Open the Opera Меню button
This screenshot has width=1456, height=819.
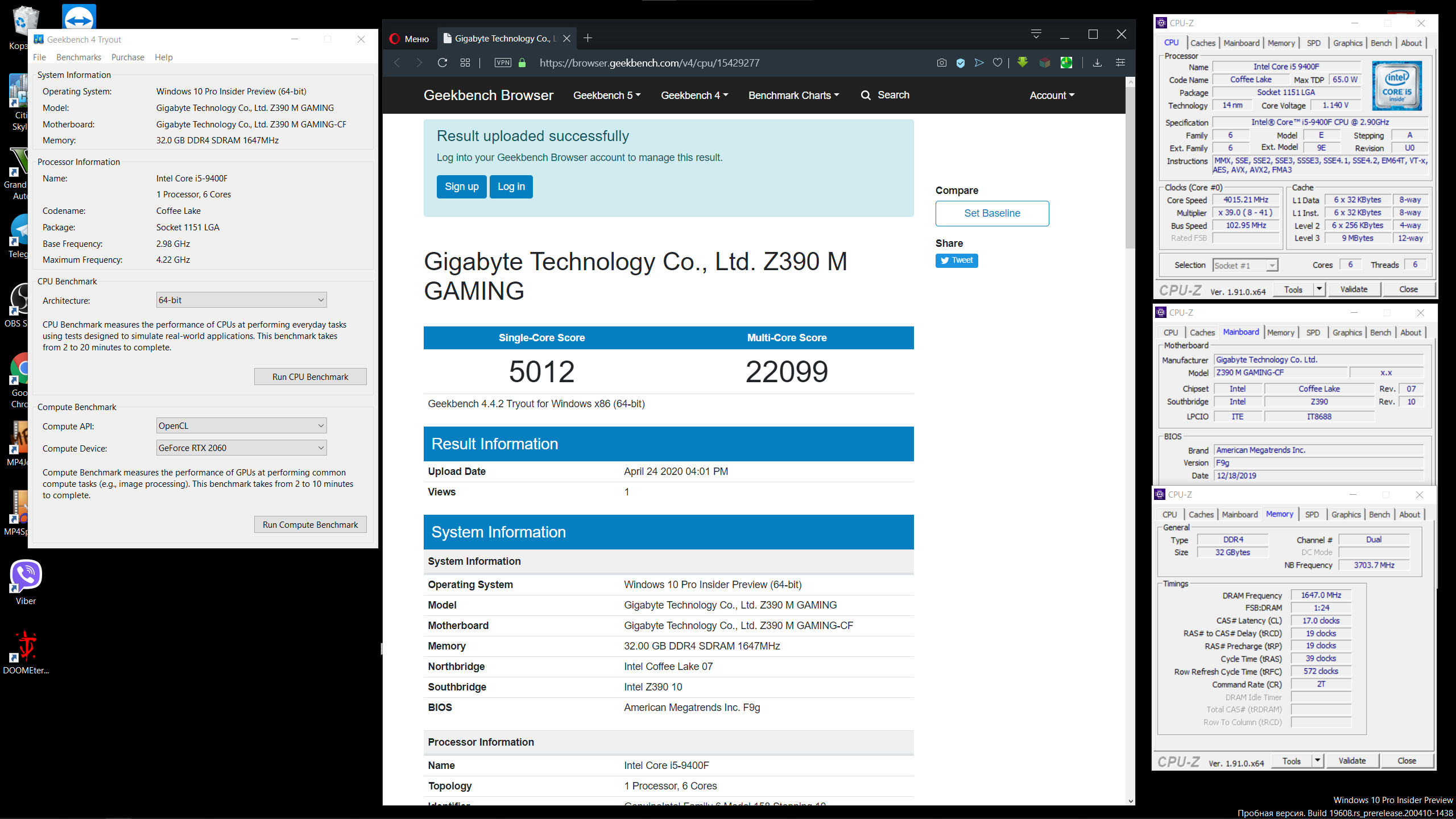click(409, 39)
